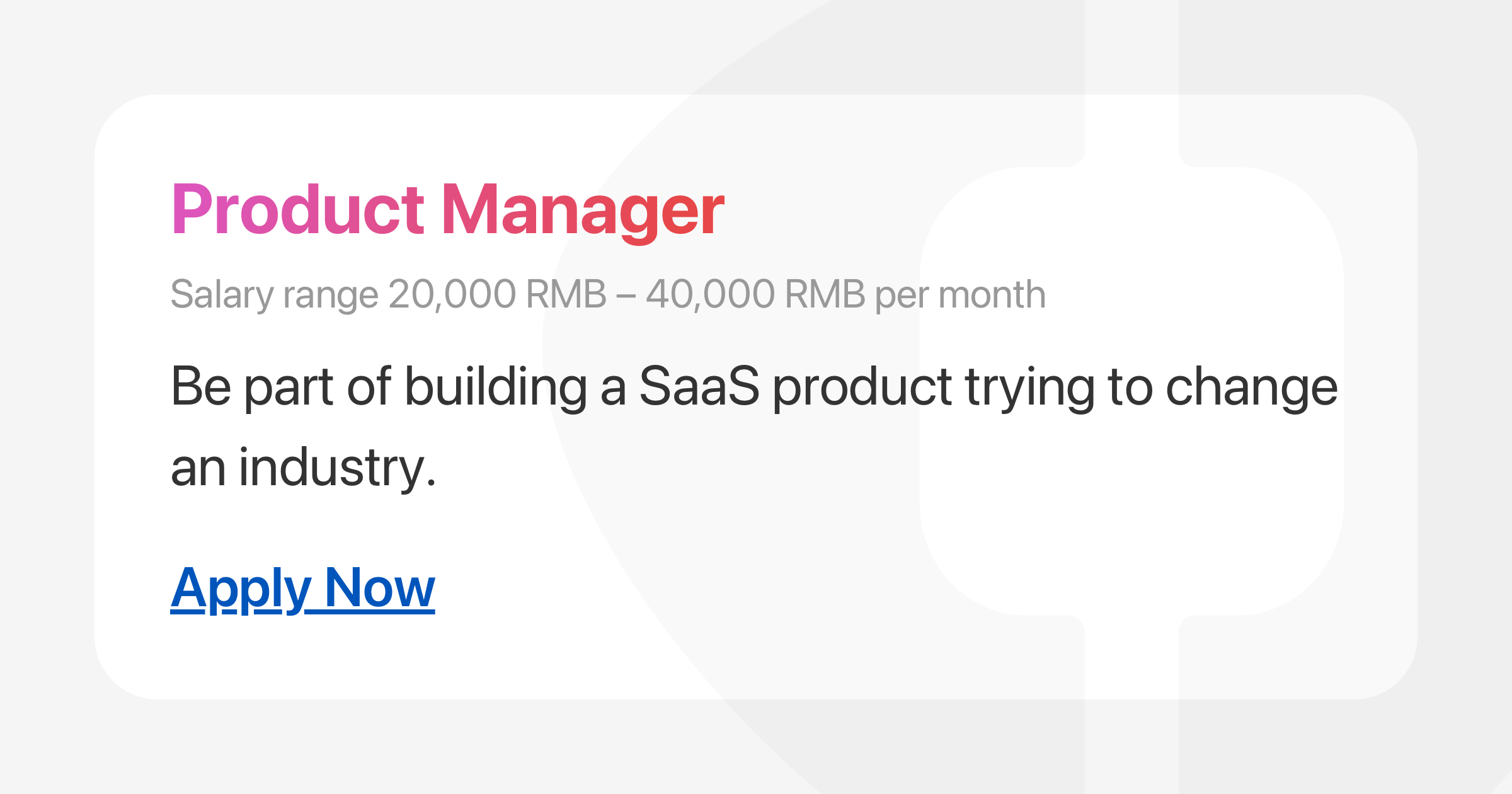
Task: Click the words "Be part" in the description
Action: (251, 386)
